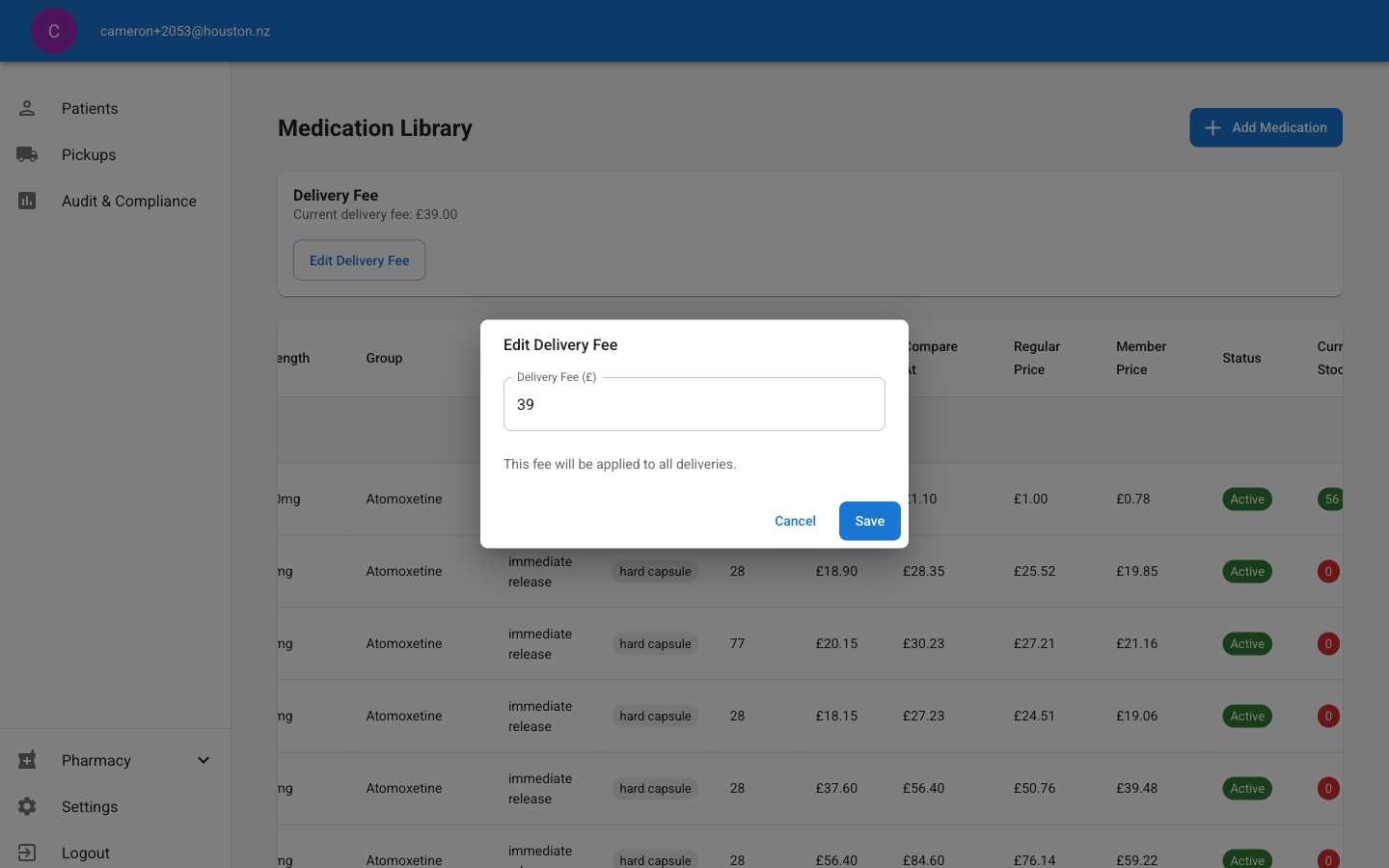The width and height of the screenshot is (1389, 868).
Task: Click Add Medication button
Action: 1266,127
